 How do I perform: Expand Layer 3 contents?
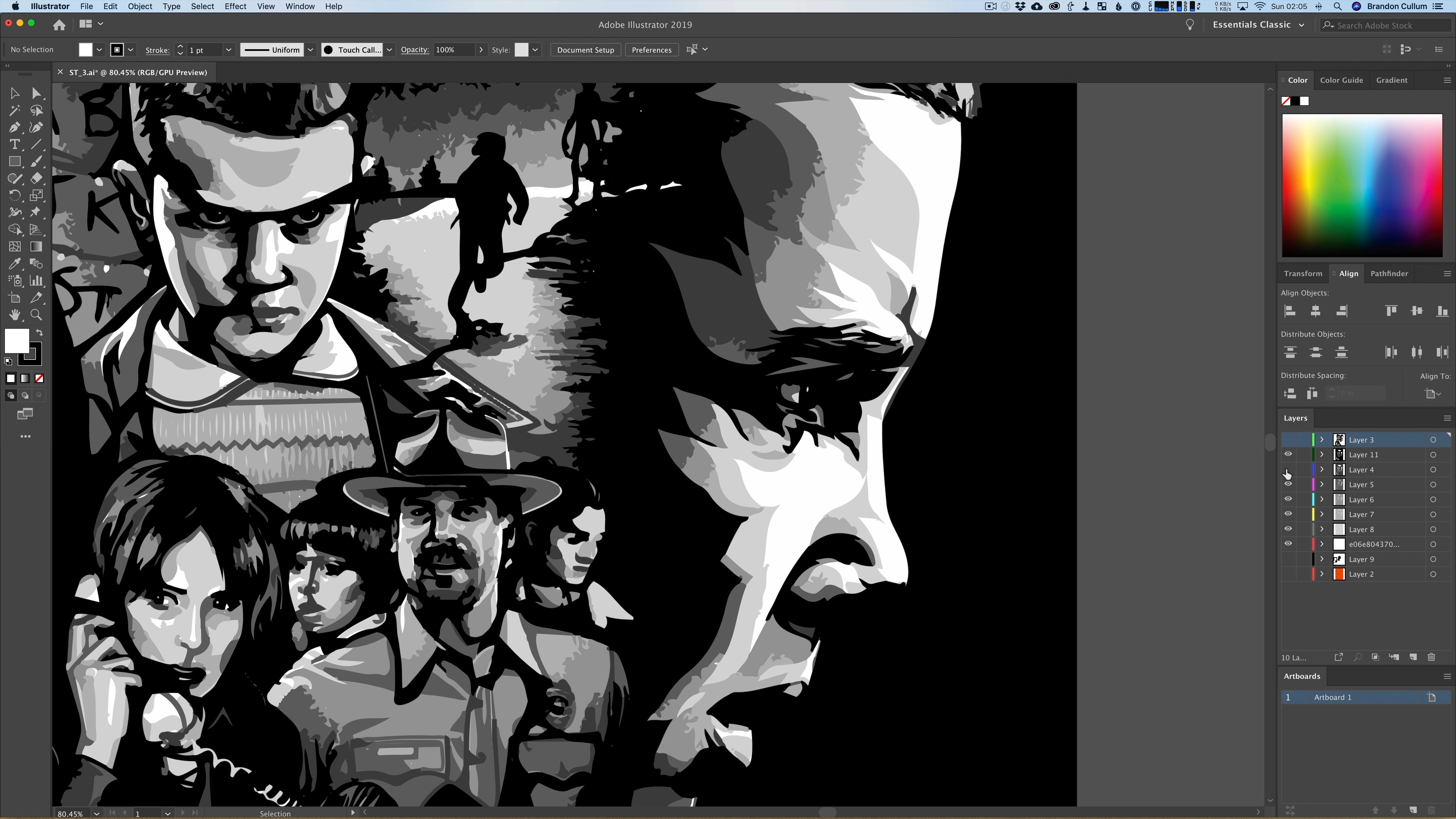click(1321, 440)
